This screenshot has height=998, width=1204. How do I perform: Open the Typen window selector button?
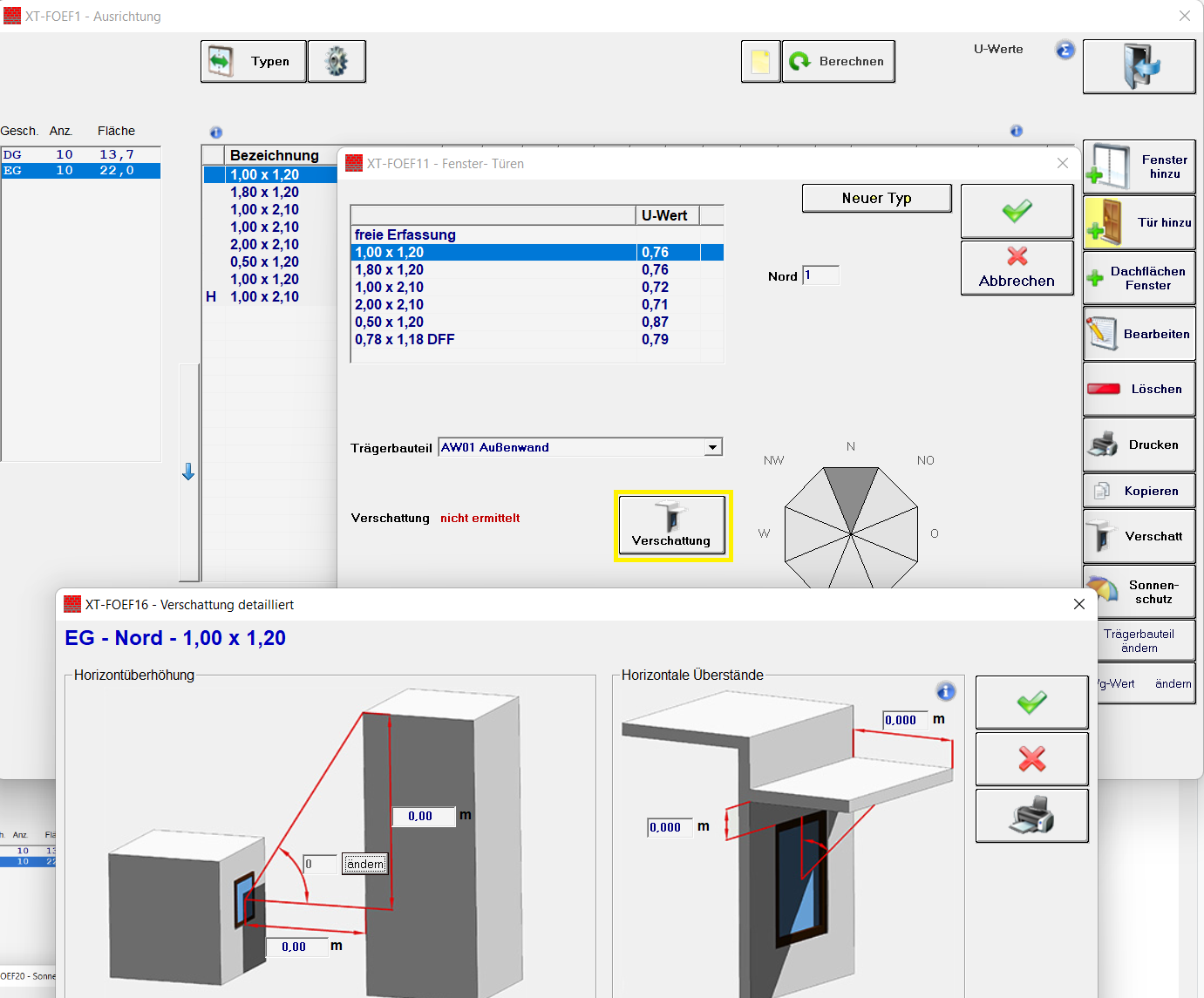254,61
